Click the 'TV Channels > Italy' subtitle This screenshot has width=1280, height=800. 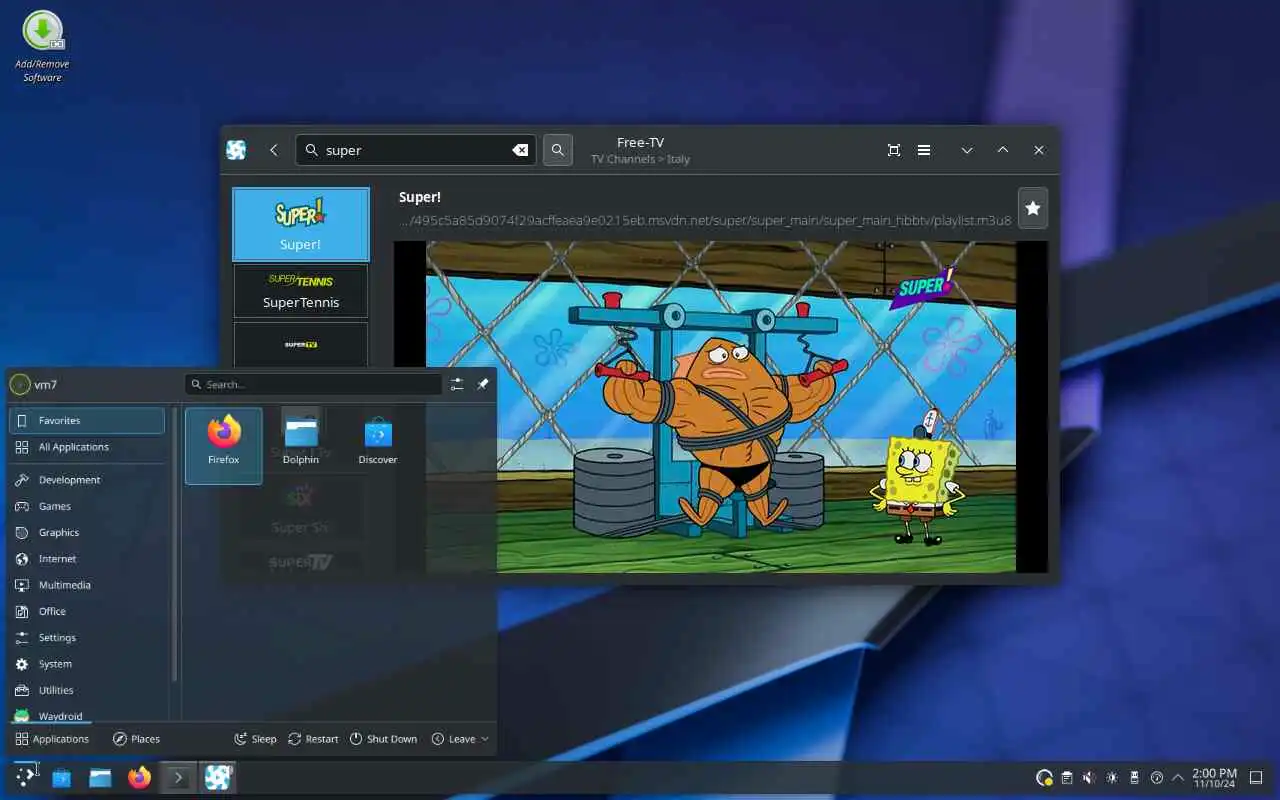(640, 159)
